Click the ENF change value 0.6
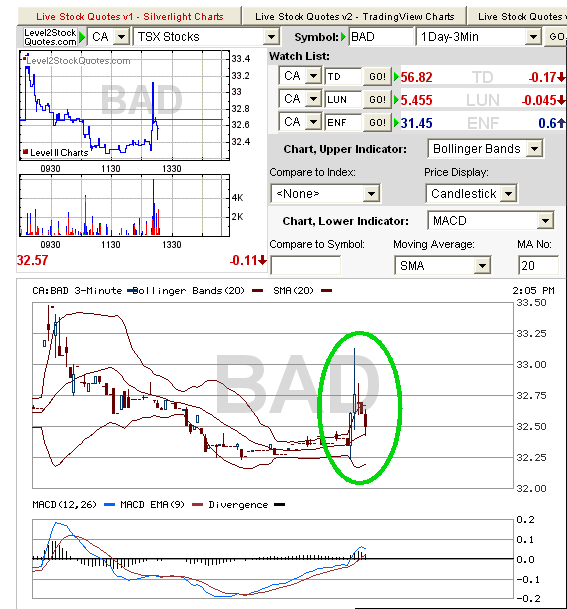The height and width of the screenshot is (609, 567). point(548,124)
